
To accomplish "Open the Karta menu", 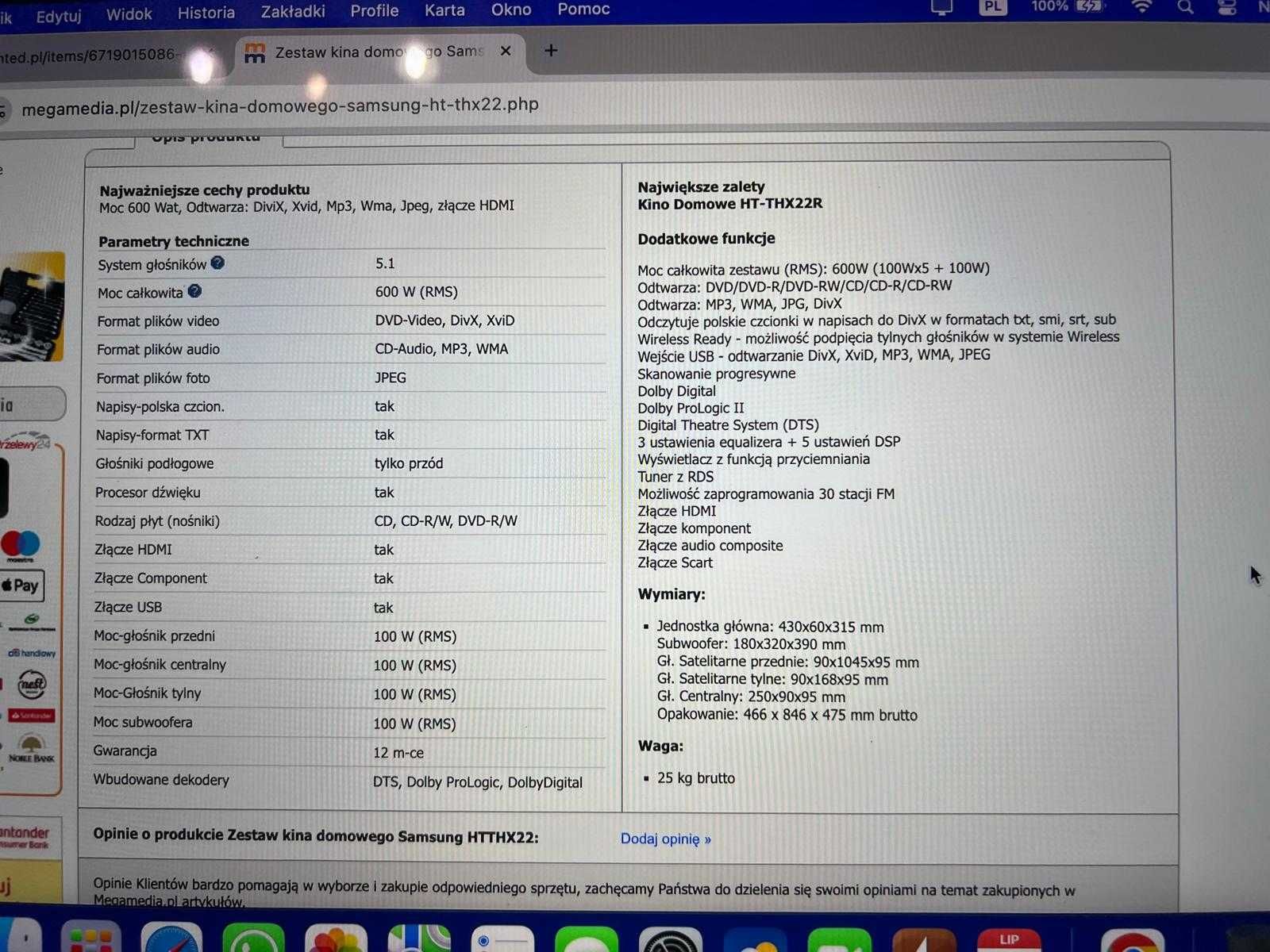I will click(x=444, y=10).
